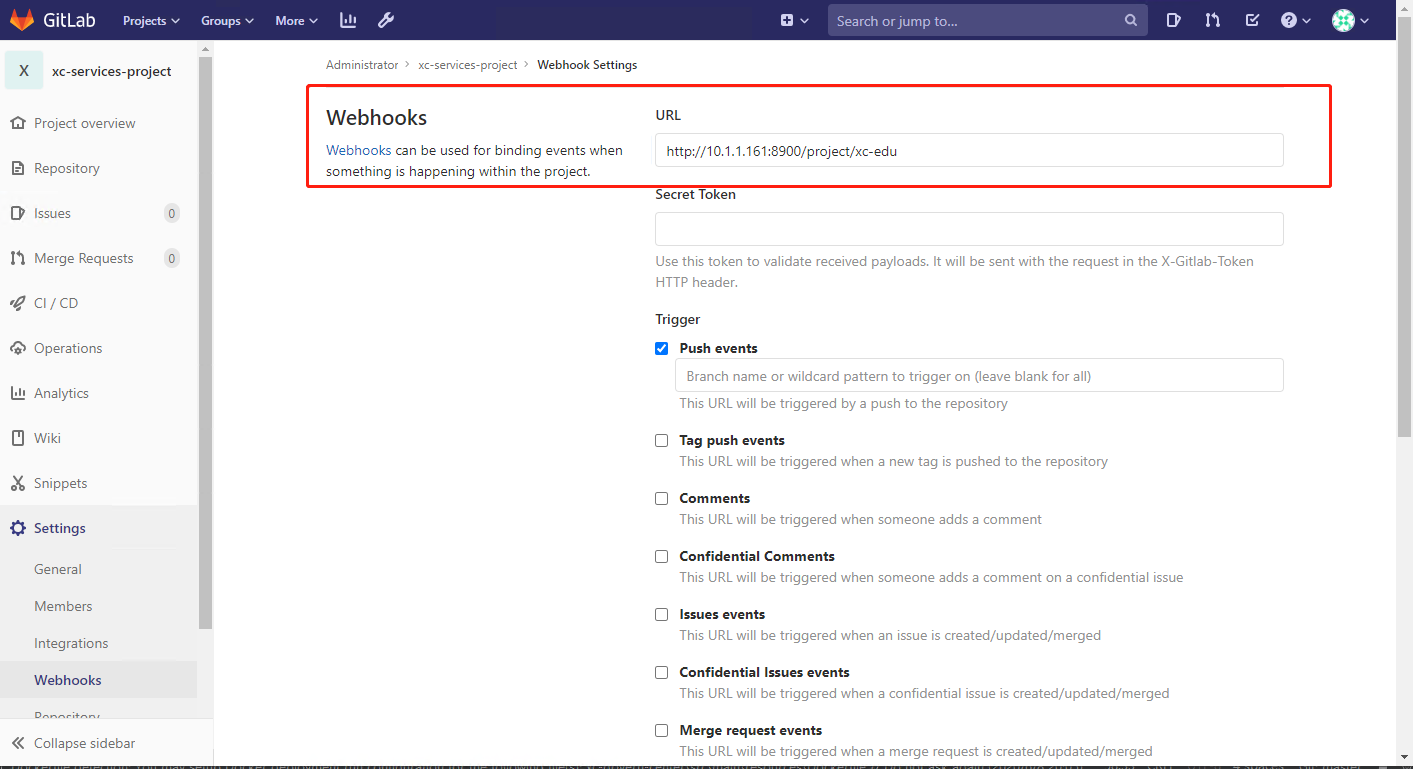Open the More dropdown menu
The height and width of the screenshot is (769, 1413).
point(296,20)
